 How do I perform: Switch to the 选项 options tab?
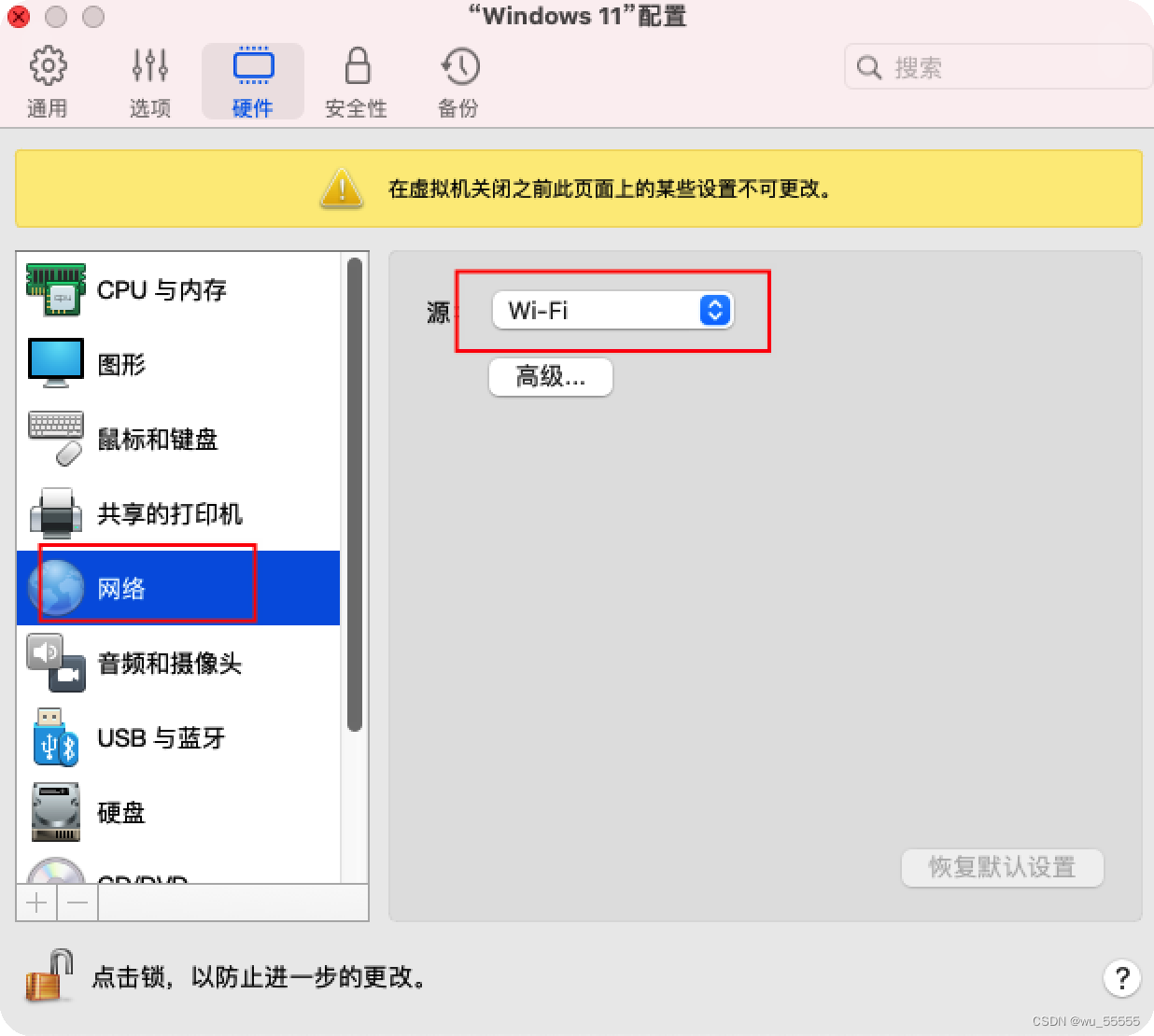click(149, 82)
